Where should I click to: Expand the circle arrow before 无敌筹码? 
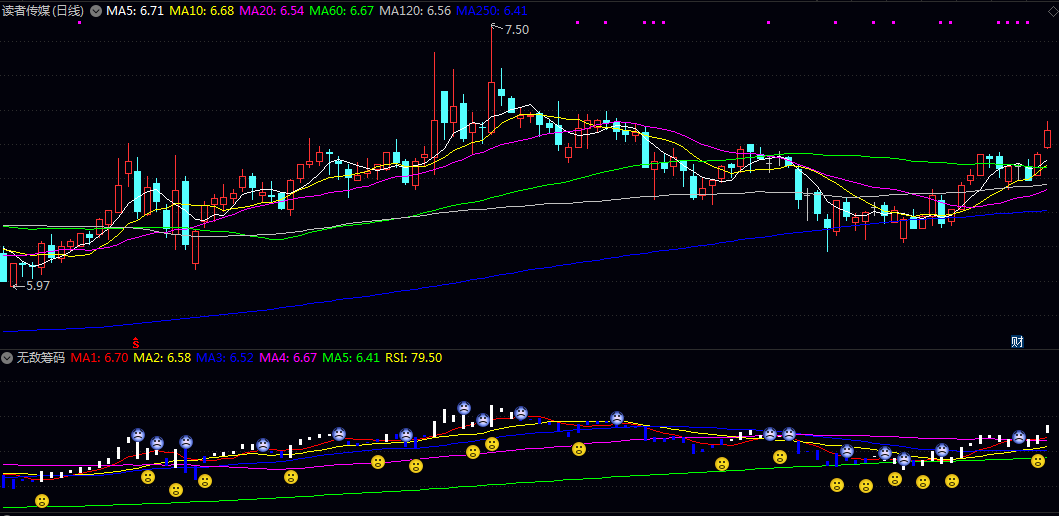pyautogui.click(x=8, y=357)
